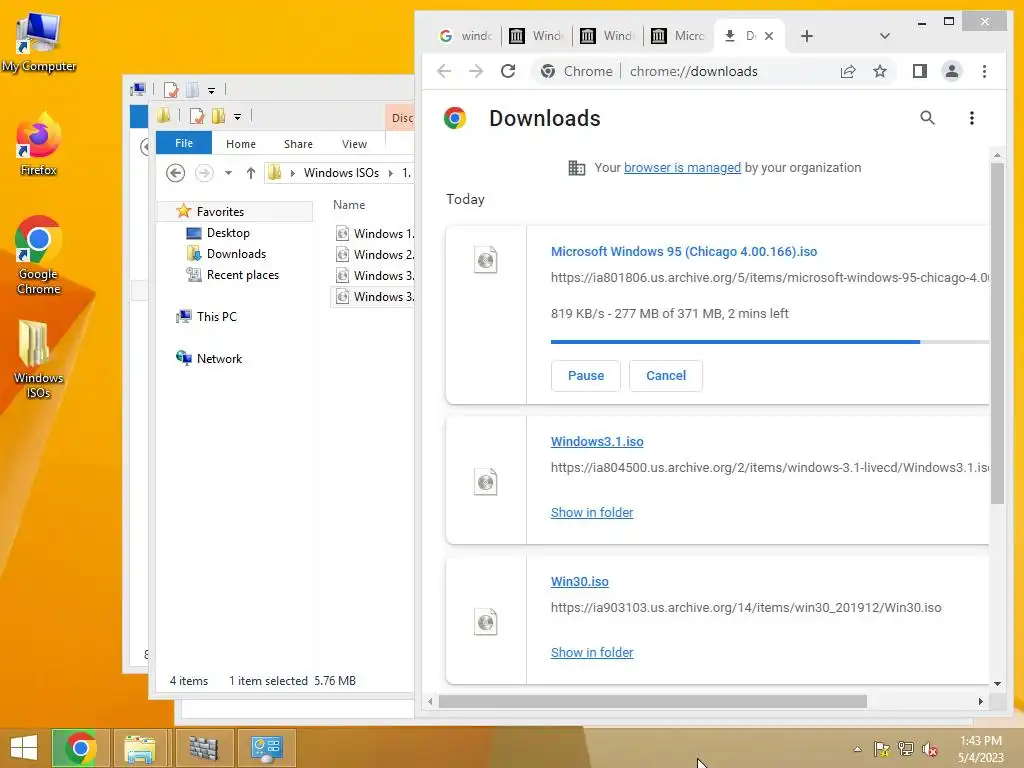Switch to the second Chrome tab (archive)
1024x768 pixels.
(537, 36)
